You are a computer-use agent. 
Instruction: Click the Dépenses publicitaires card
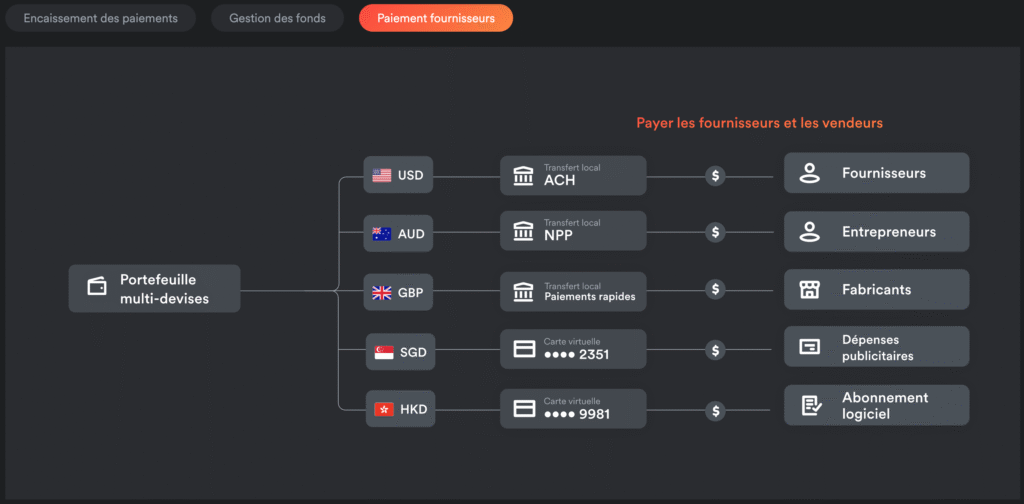[x=876, y=347]
